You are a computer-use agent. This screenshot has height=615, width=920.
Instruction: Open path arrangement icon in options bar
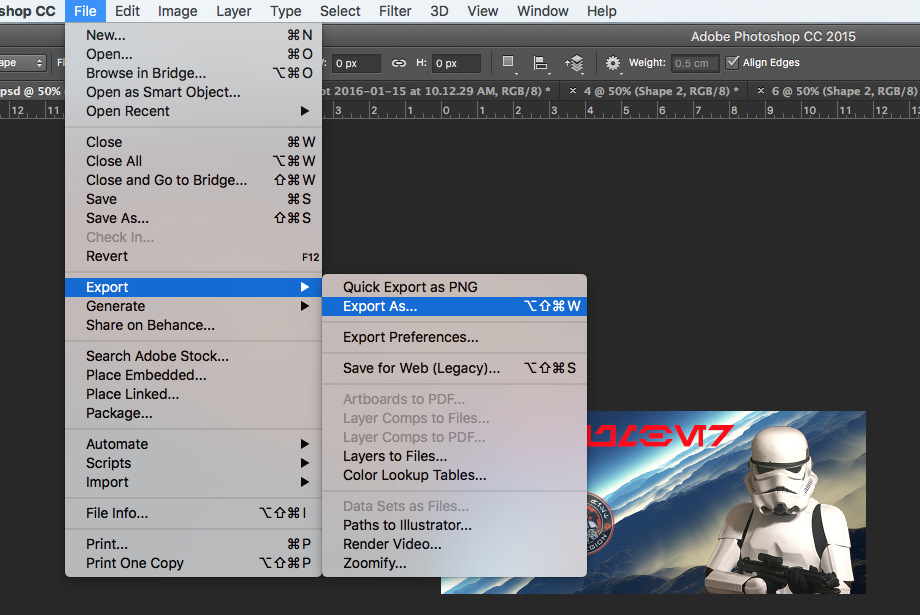(x=574, y=63)
